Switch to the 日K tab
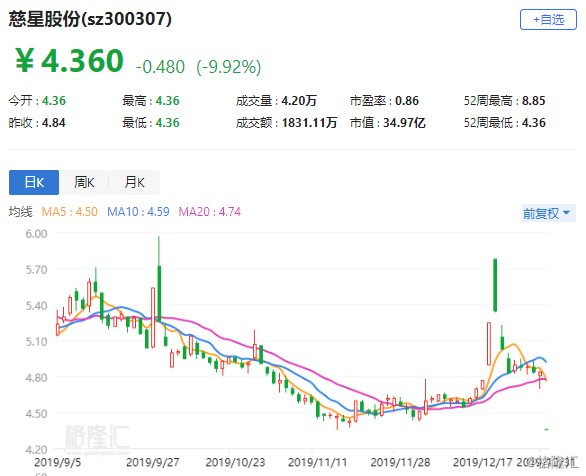The height and width of the screenshot is (476, 586). pyautogui.click(x=34, y=182)
